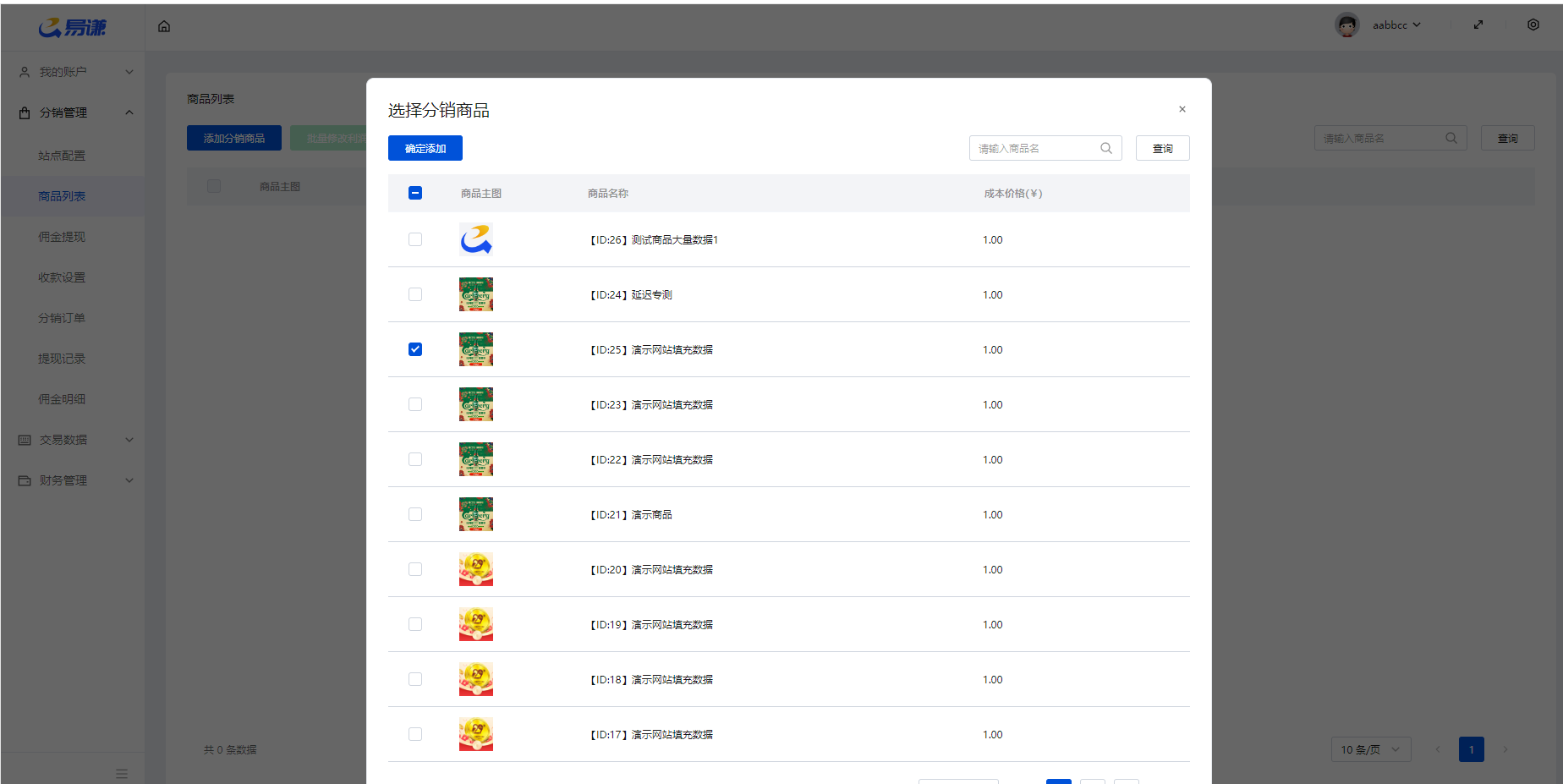Expand 财务管理 menu chevron
This screenshot has width=1563, height=784.
129,480
